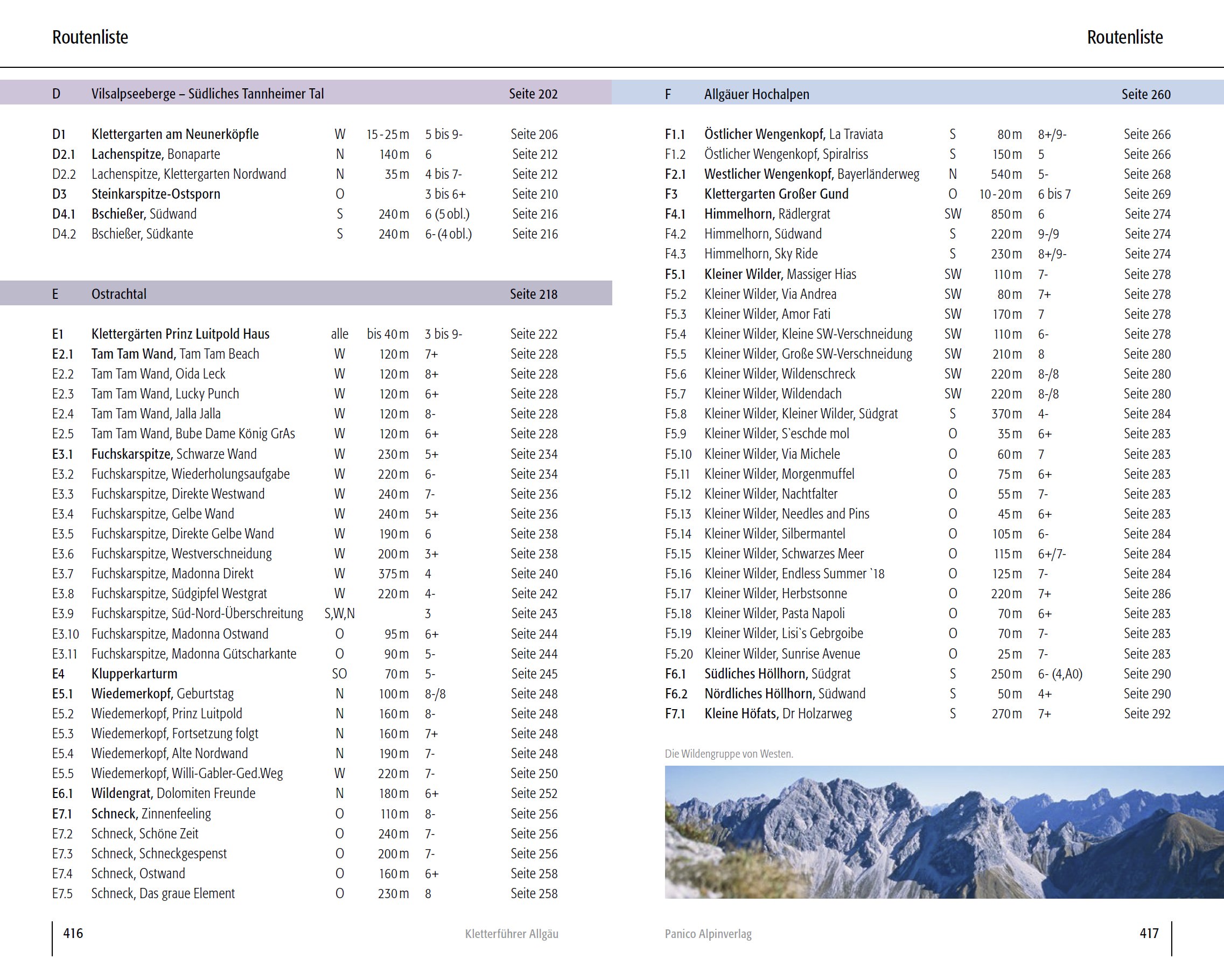The width and height of the screenshot is (1224, 980).
Task: Click footer text 'Panico Alpinverlag'
Action: pyautogui.click(x=708, y=934)
